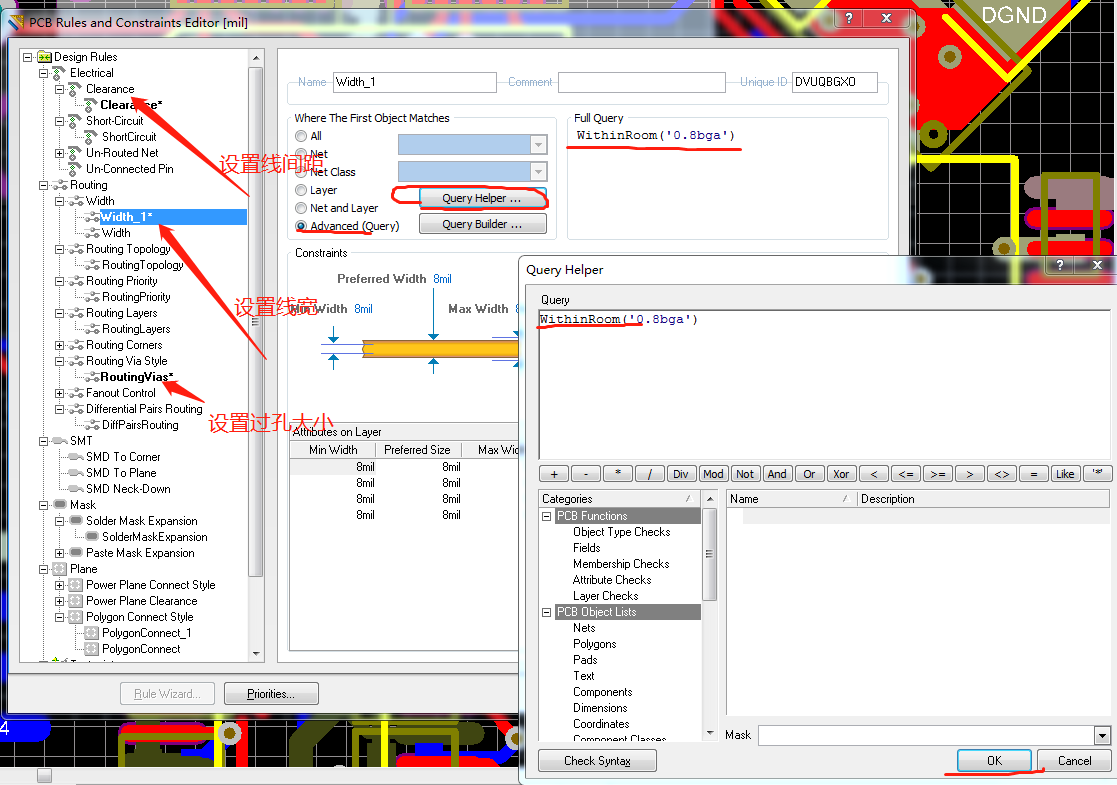
Task: Click the Plane category icon
Action: 60,569
